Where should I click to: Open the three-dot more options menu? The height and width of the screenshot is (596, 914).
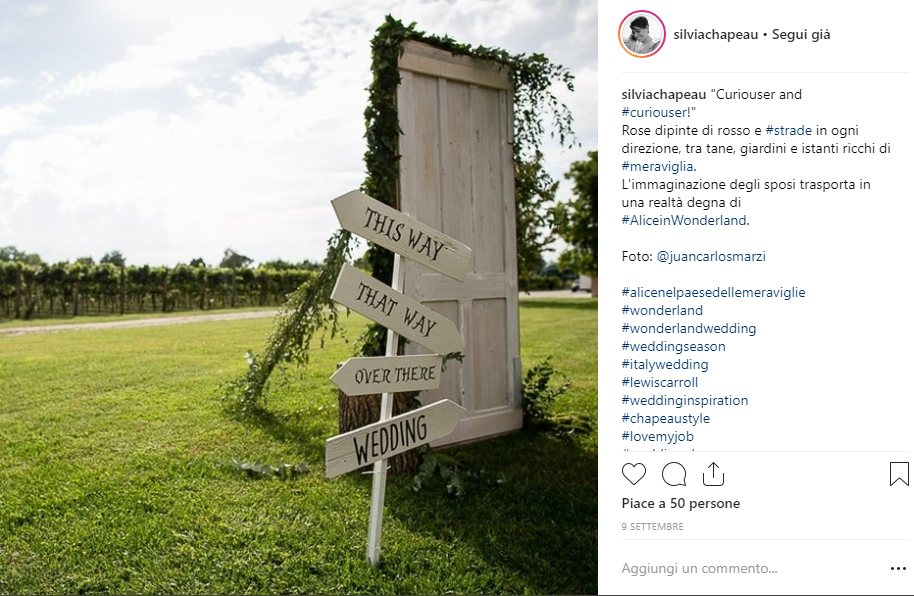[x=898, y=569]
